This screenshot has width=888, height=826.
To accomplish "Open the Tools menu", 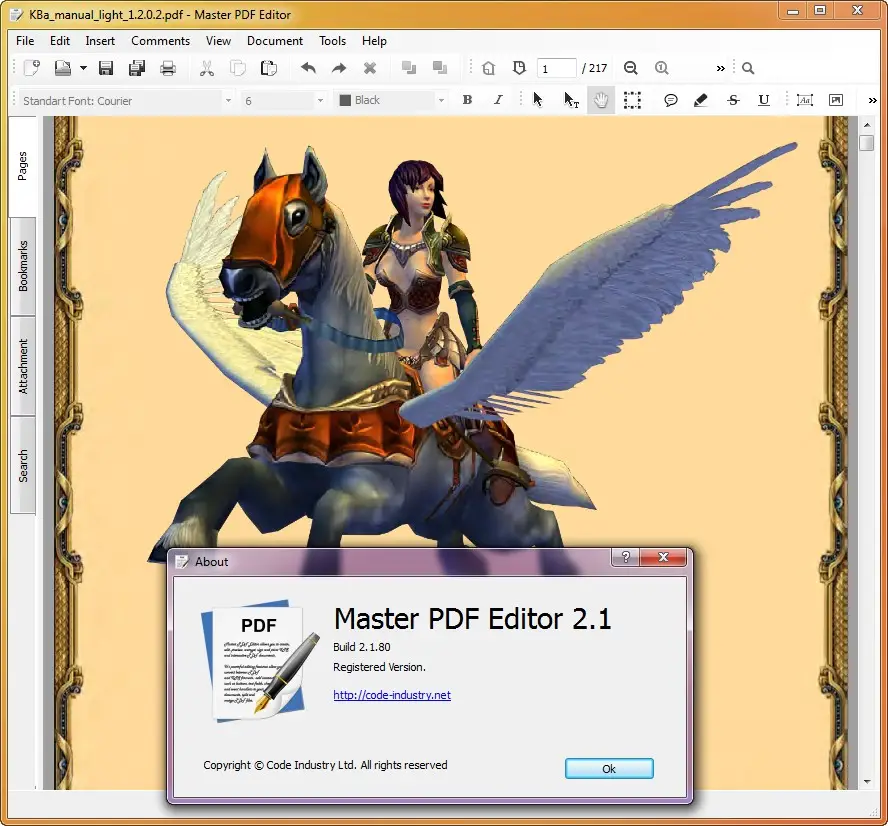I will tap(332, 41).
